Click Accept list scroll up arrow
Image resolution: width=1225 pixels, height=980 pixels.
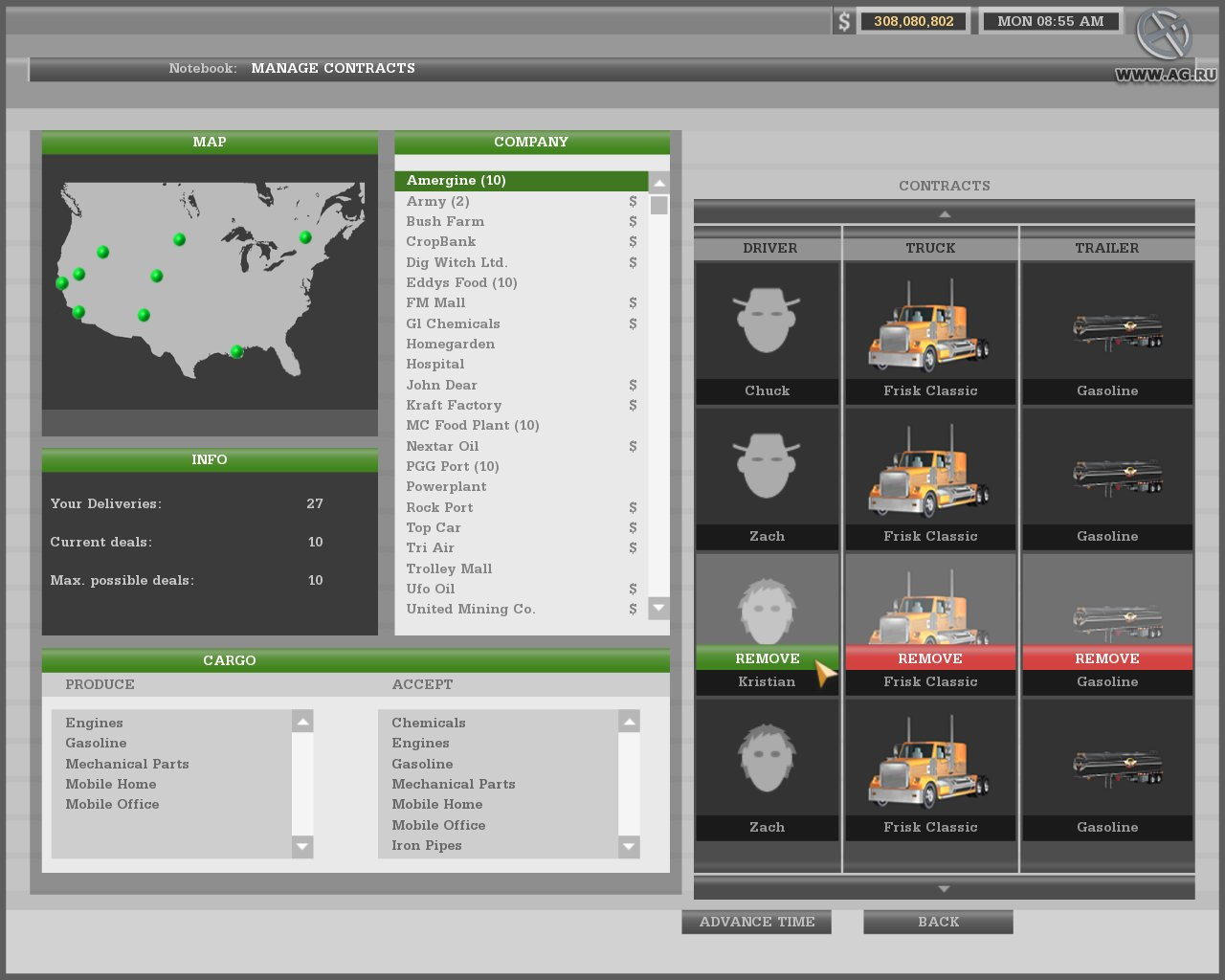click(629, 722)
